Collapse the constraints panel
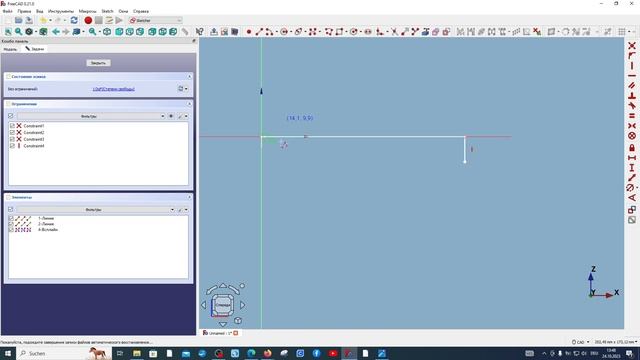This screenshot has width=640, height=360. (189, 104)
